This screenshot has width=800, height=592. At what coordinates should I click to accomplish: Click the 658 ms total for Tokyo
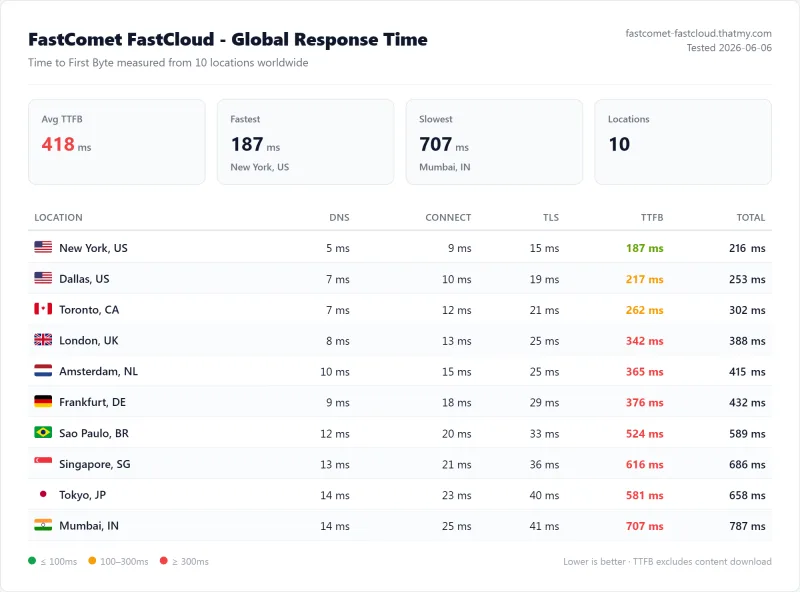(x=747, y=495)
